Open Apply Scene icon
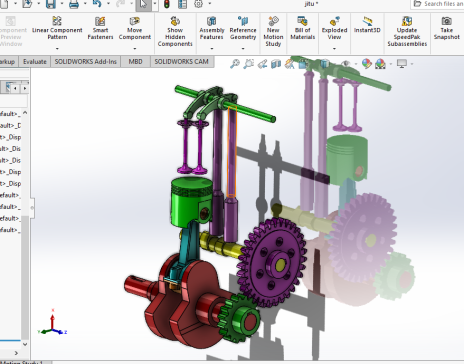This screenshot has width=464, height=364. coord(380,63)
